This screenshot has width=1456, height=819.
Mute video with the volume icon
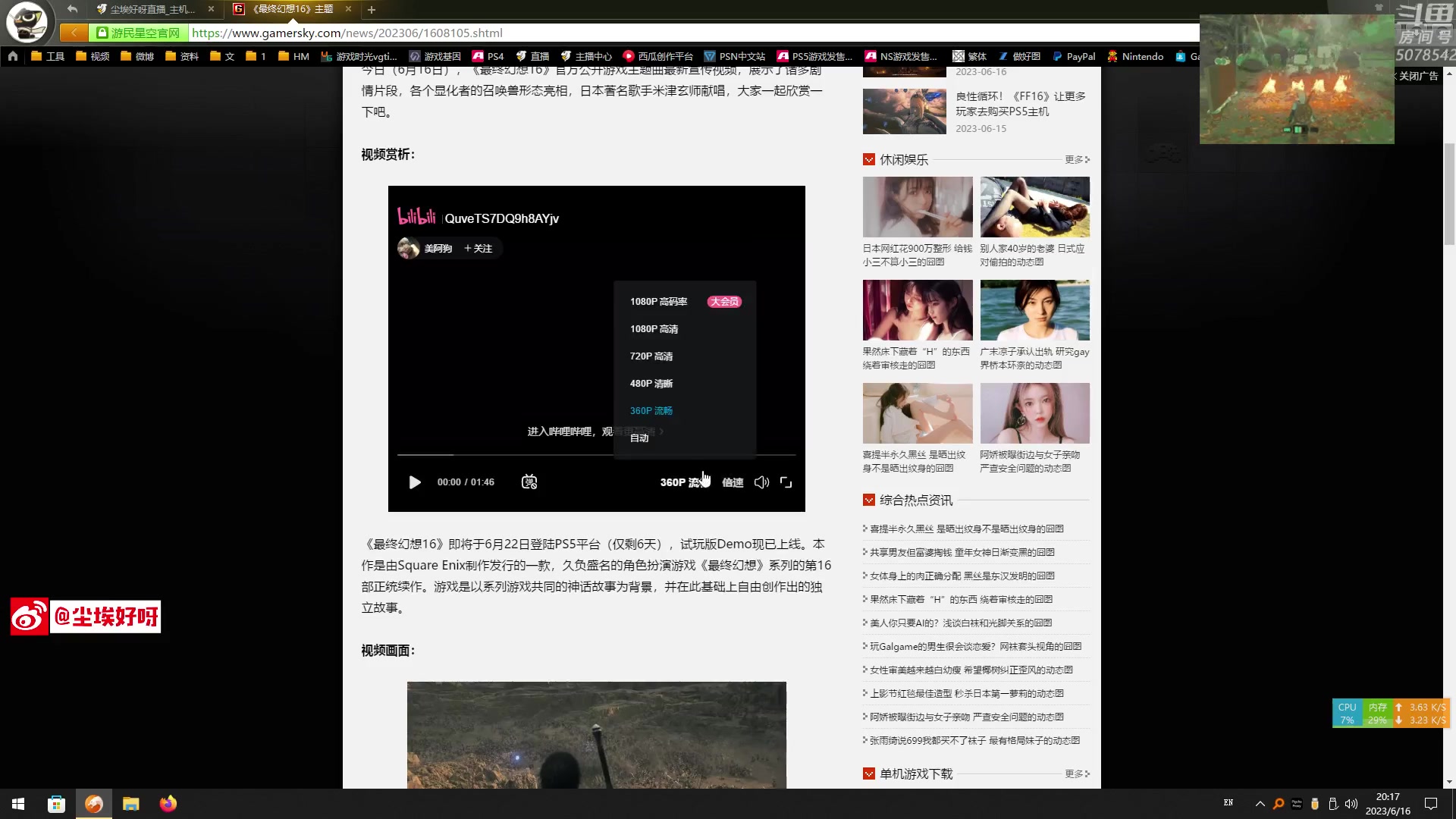(x=761, y=482)
